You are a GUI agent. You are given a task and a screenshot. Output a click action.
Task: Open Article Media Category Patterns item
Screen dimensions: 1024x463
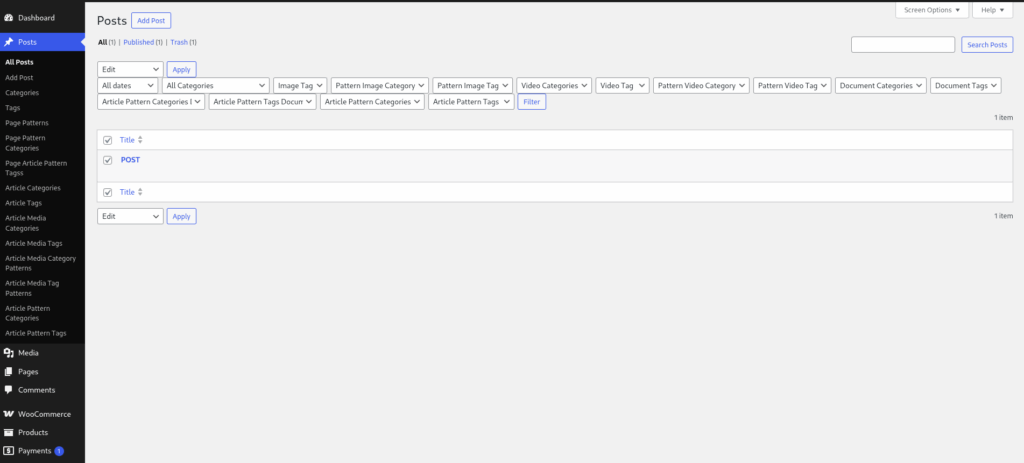[40, 263]
